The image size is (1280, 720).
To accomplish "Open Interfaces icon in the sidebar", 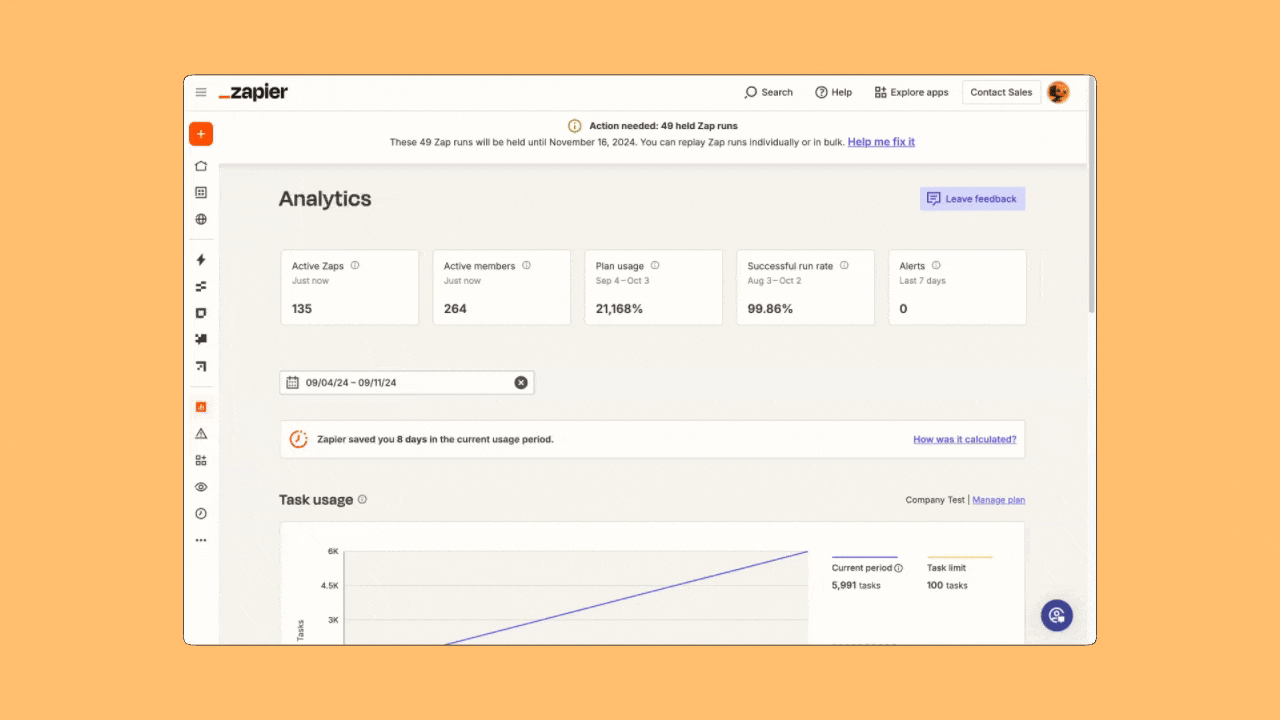I will coord(201,313).
